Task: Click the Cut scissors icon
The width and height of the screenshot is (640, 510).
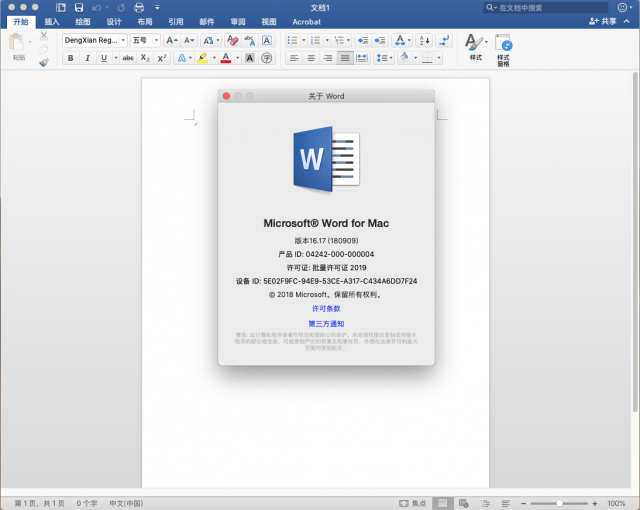Action: 44,36
